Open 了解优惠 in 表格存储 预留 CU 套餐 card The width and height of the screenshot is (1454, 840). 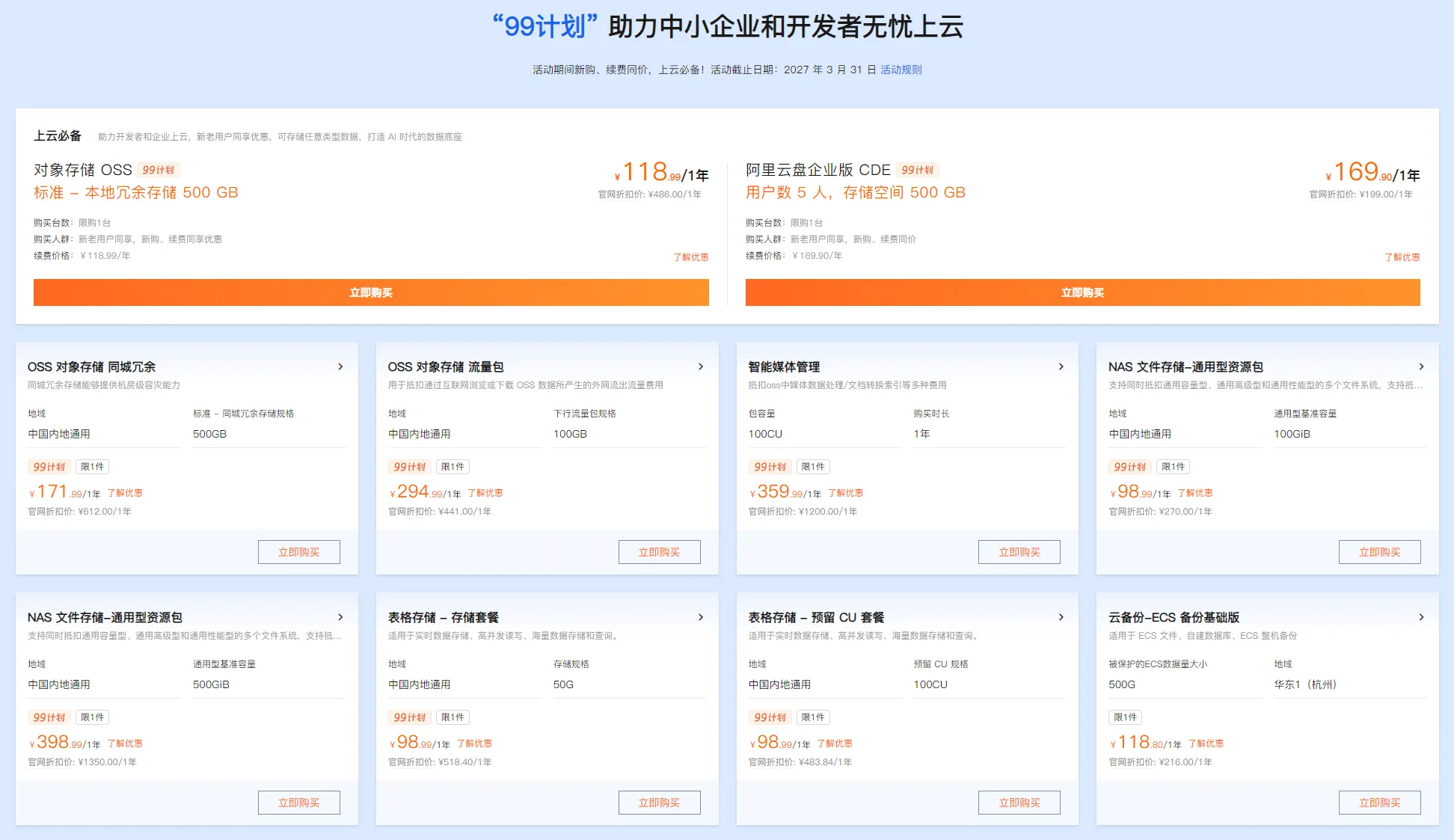point(835,744)
